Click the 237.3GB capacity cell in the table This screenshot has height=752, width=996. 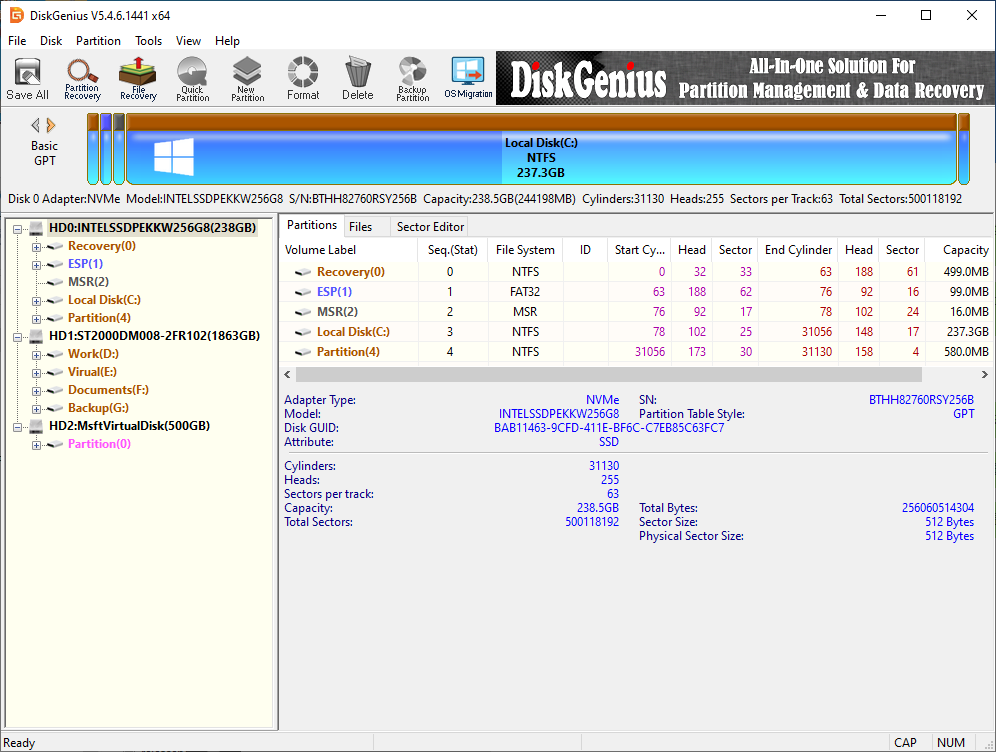967,332
